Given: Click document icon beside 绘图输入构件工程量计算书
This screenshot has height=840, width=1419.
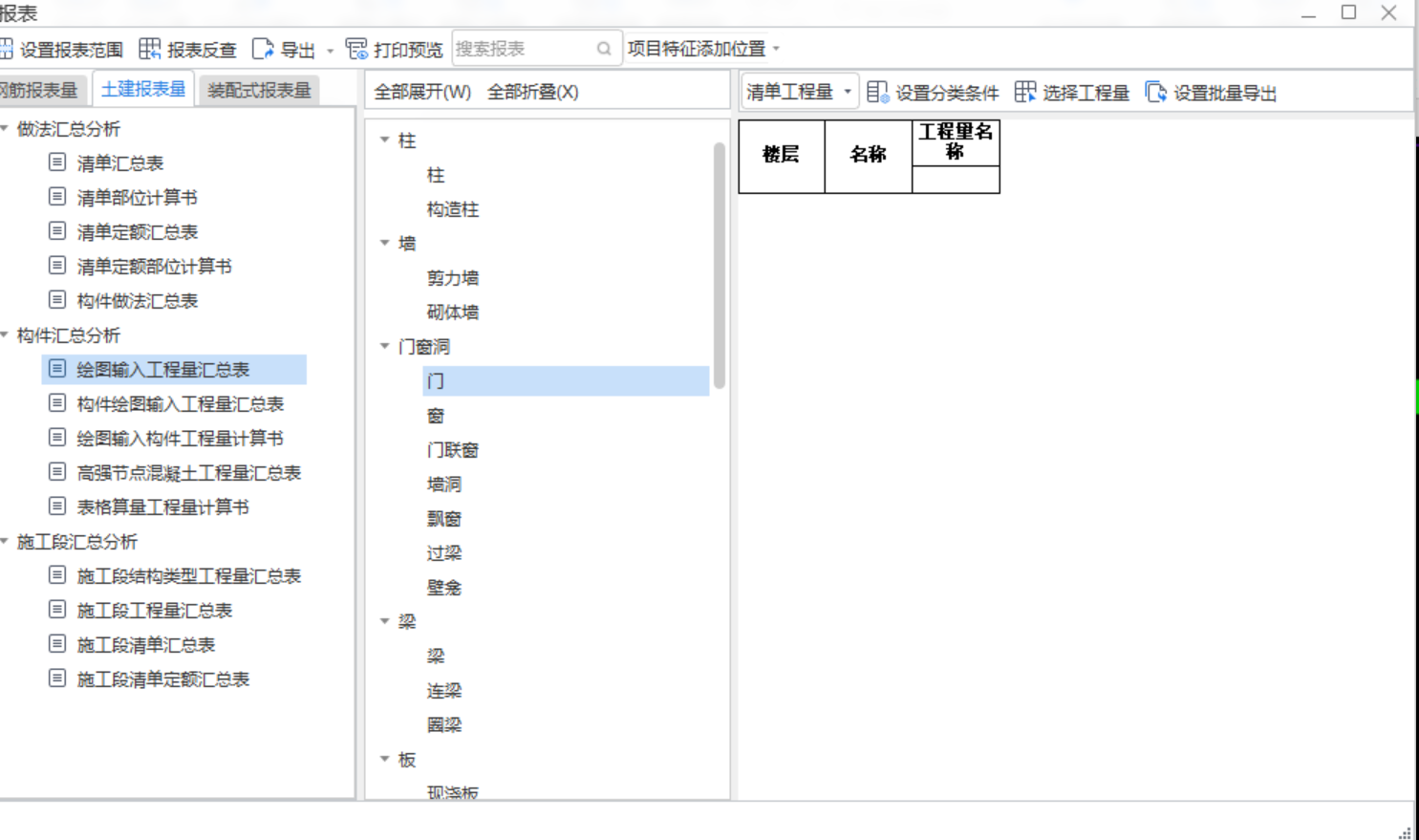Looking at the screenshot, I should click(x=57, y=438).
